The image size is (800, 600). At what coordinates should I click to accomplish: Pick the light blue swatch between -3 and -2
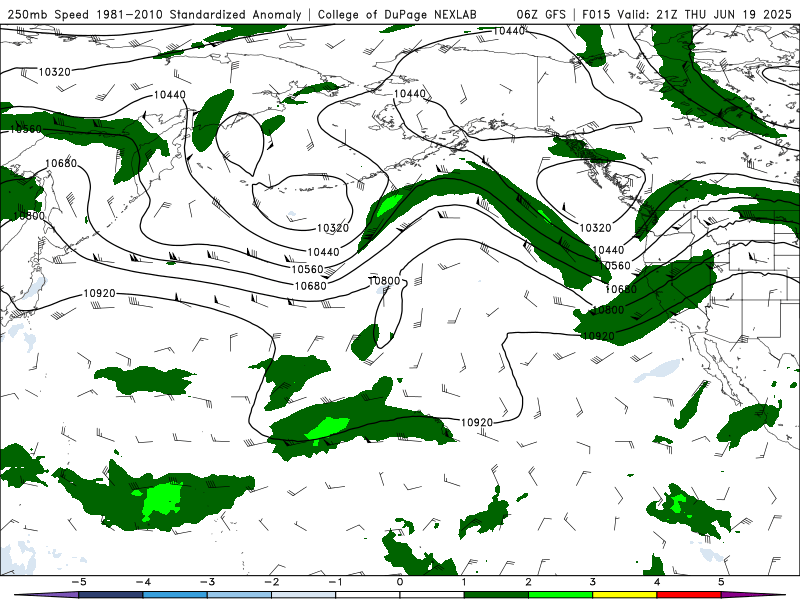click(239, 595)
